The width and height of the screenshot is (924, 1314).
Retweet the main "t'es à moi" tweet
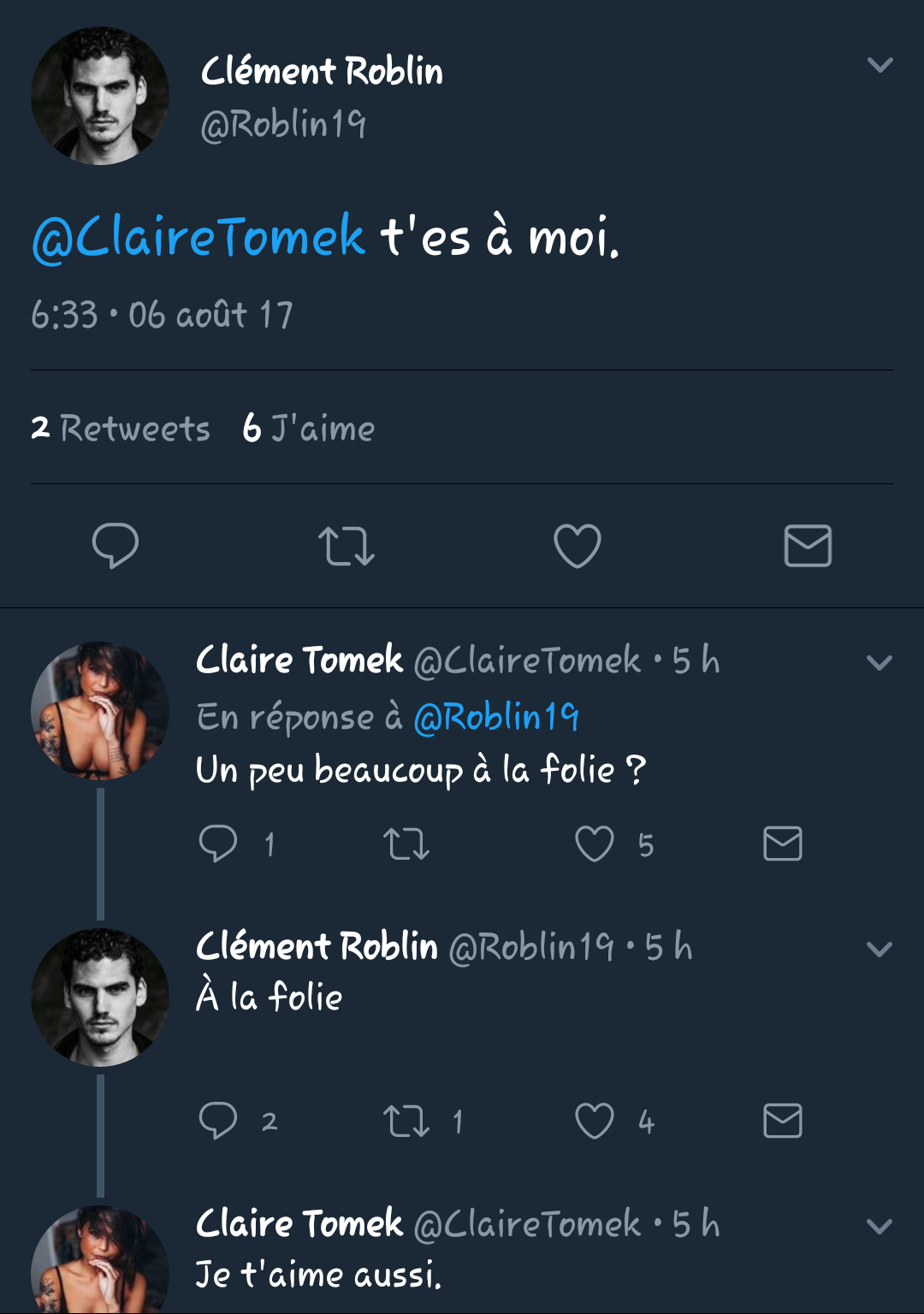click(346, 546)
